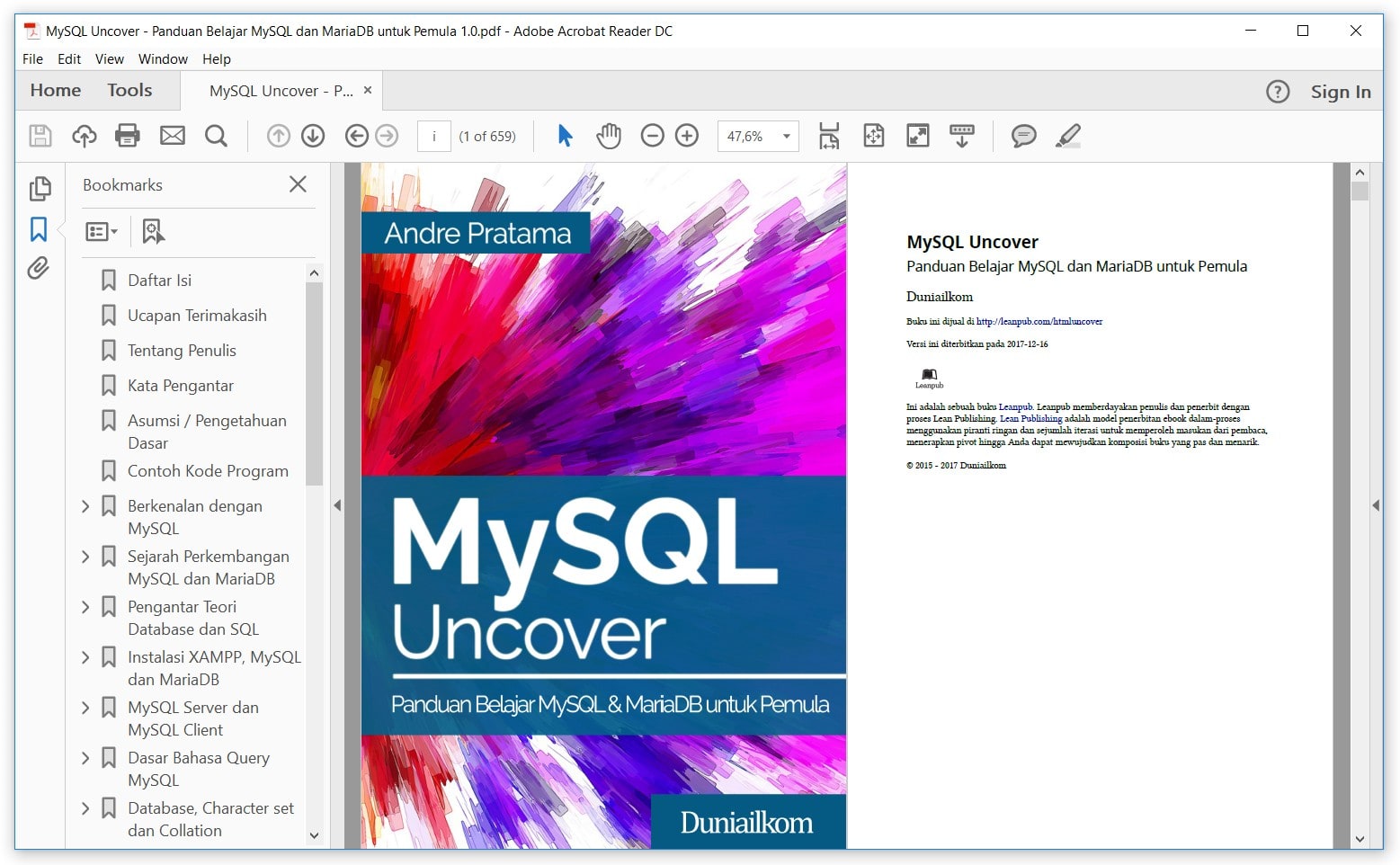Zoom in with plus icon
Image resolution: width=1400 pixels, height=865 pixels.
[x=687, y=136]
